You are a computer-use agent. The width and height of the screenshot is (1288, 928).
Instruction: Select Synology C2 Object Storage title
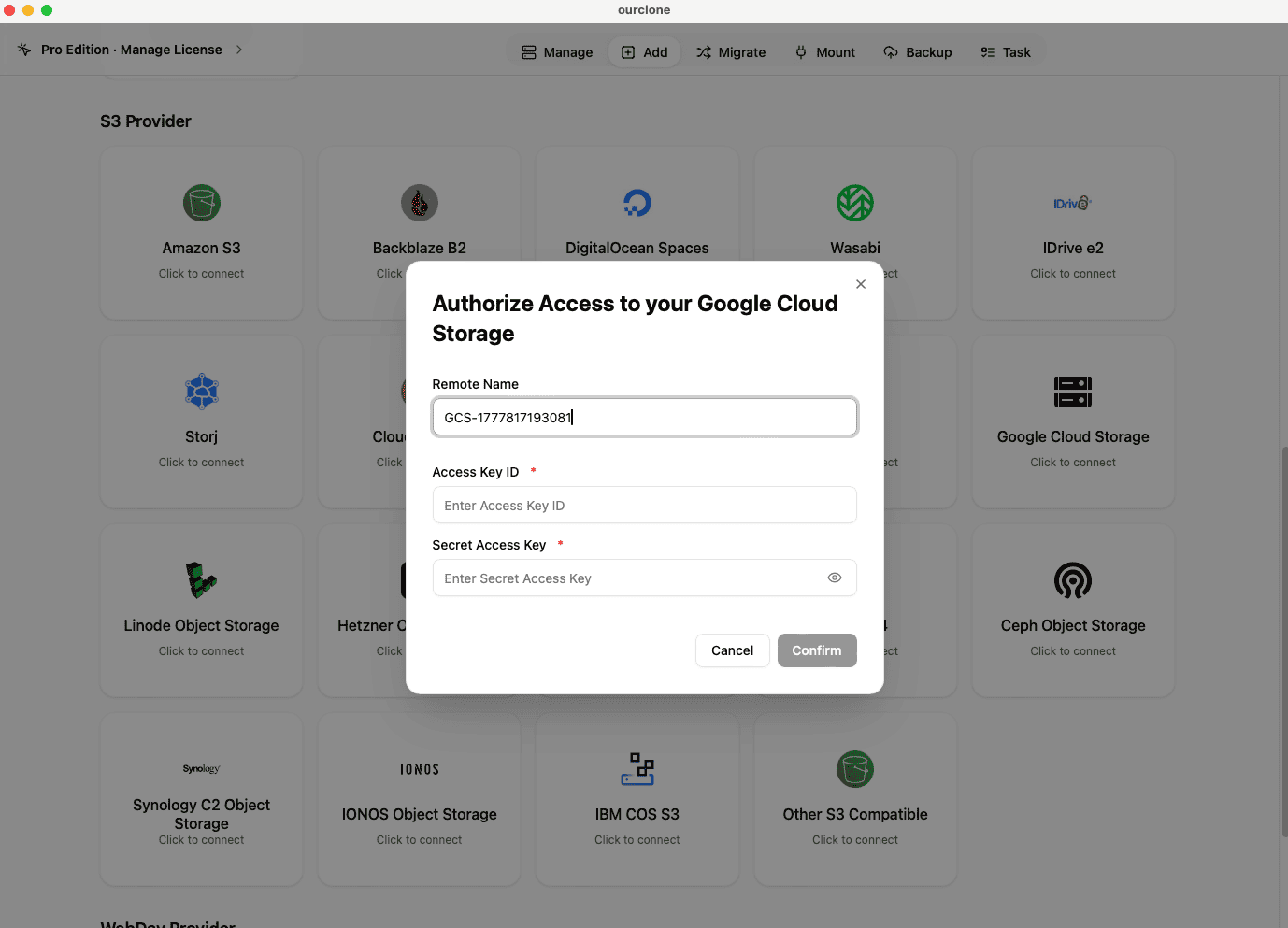pyautogui.click(x=202, y=814)
